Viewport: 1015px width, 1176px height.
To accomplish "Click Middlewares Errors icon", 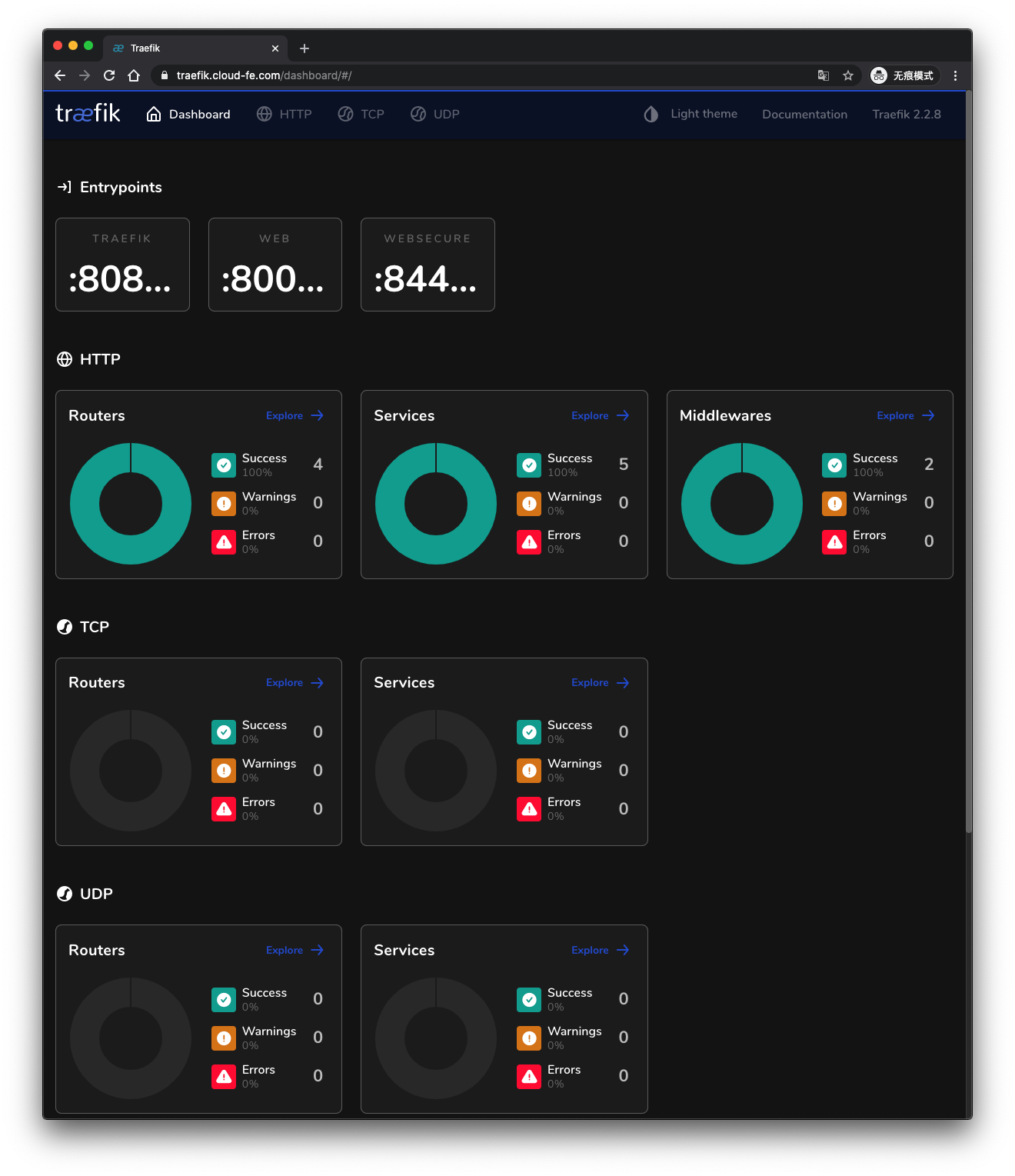I will coord(834,541).
